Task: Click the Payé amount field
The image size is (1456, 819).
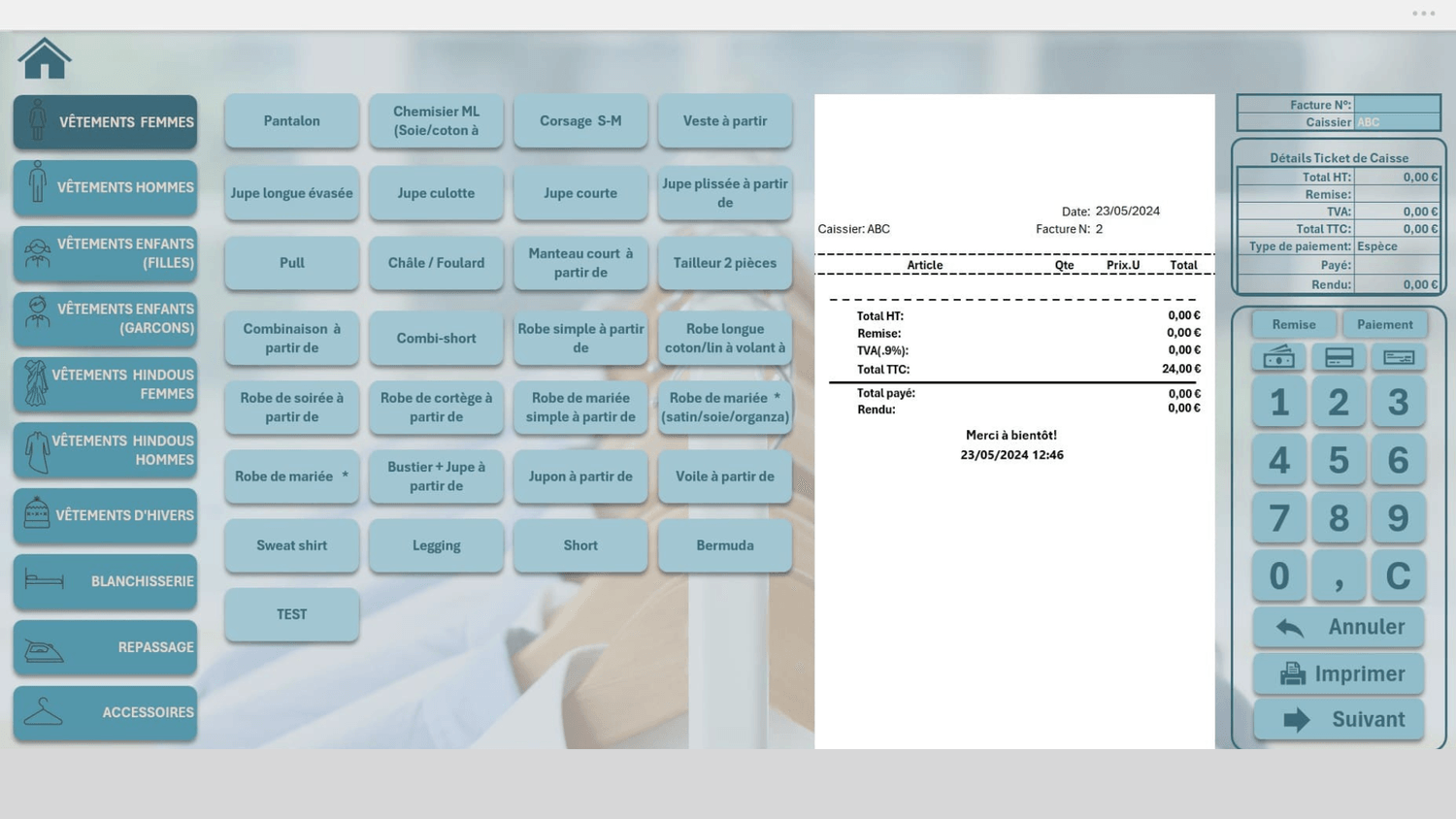Action: point(1397,265)
